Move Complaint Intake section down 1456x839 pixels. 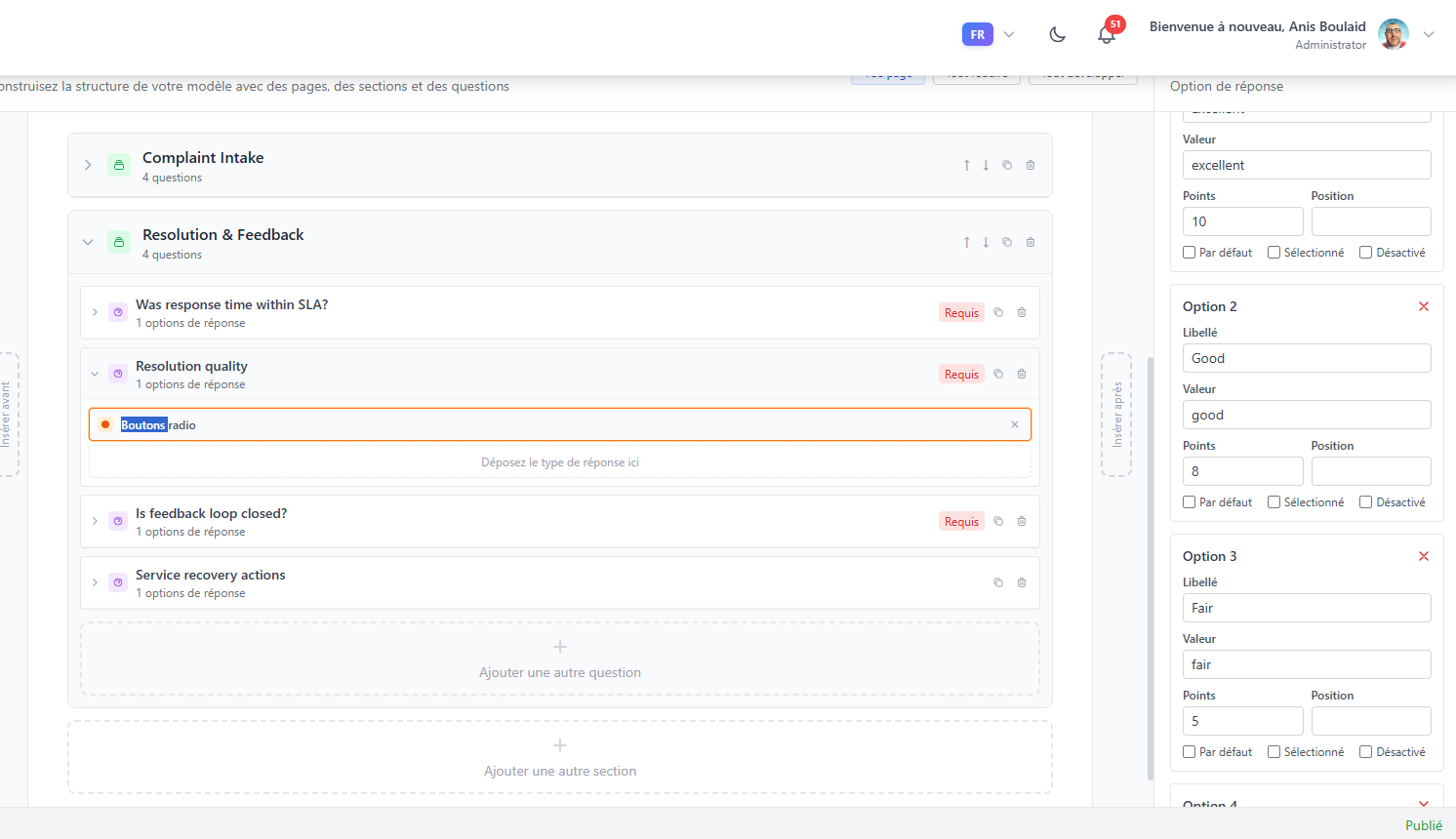(x=986, y=165)
